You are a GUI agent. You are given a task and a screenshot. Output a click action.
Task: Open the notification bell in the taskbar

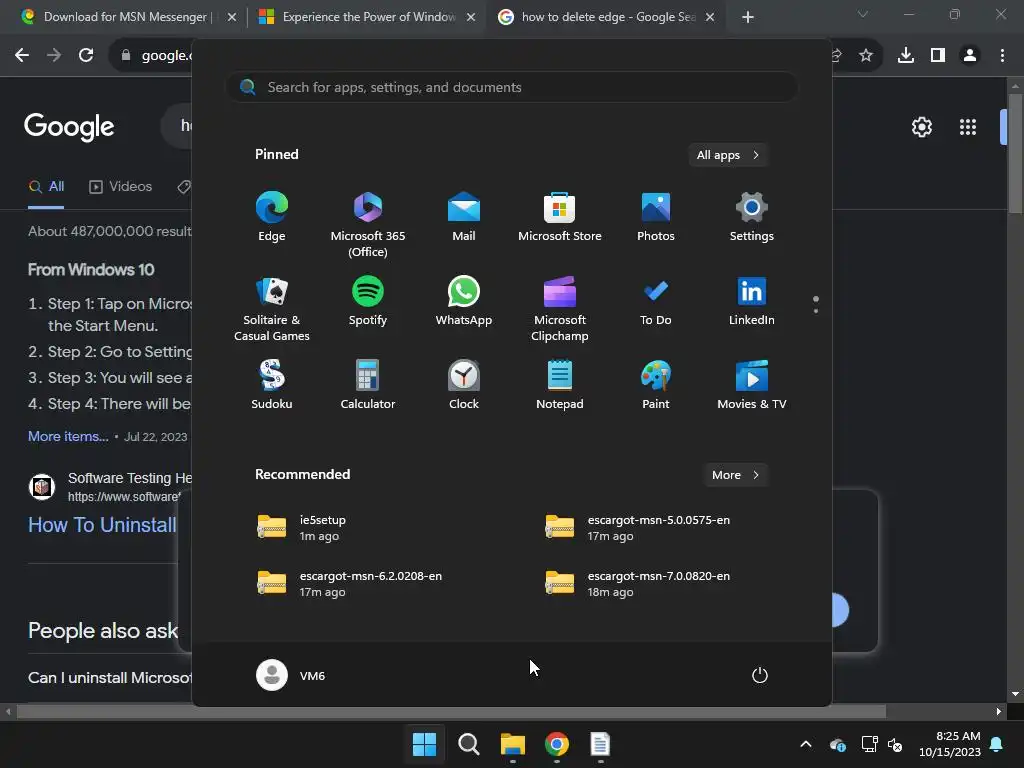pos(997,744)
